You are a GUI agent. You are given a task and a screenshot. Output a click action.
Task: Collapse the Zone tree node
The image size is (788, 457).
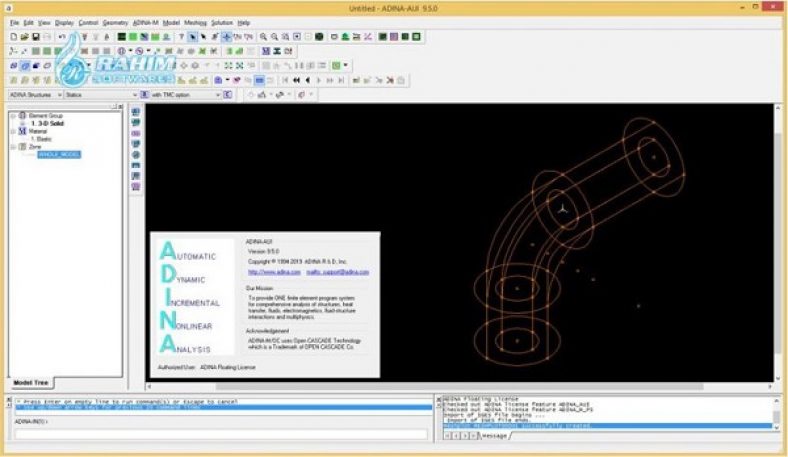pos(14,147)
